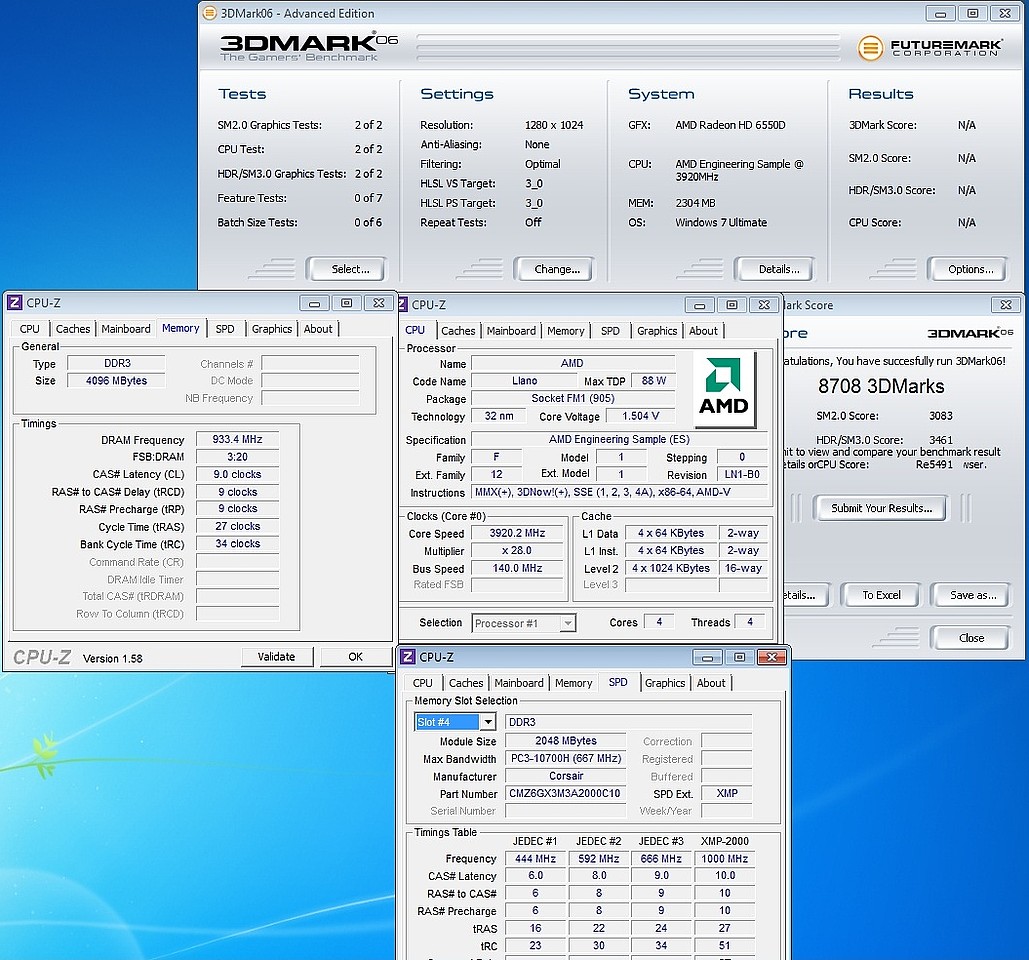Open system Details... in 3DMark06
This screenshot has width=1029, height=960.
[775, 269]
